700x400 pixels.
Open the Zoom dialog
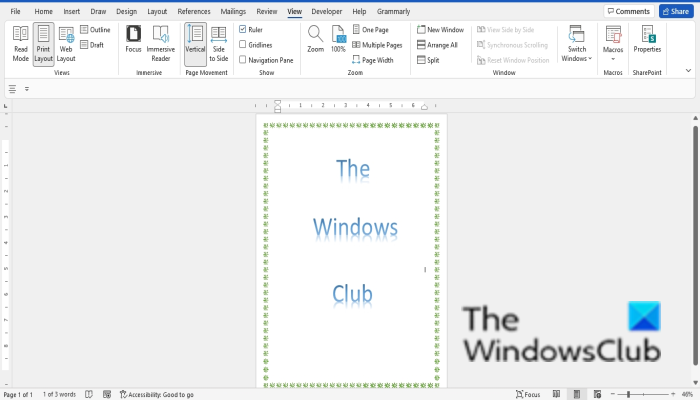click(315, 39)
